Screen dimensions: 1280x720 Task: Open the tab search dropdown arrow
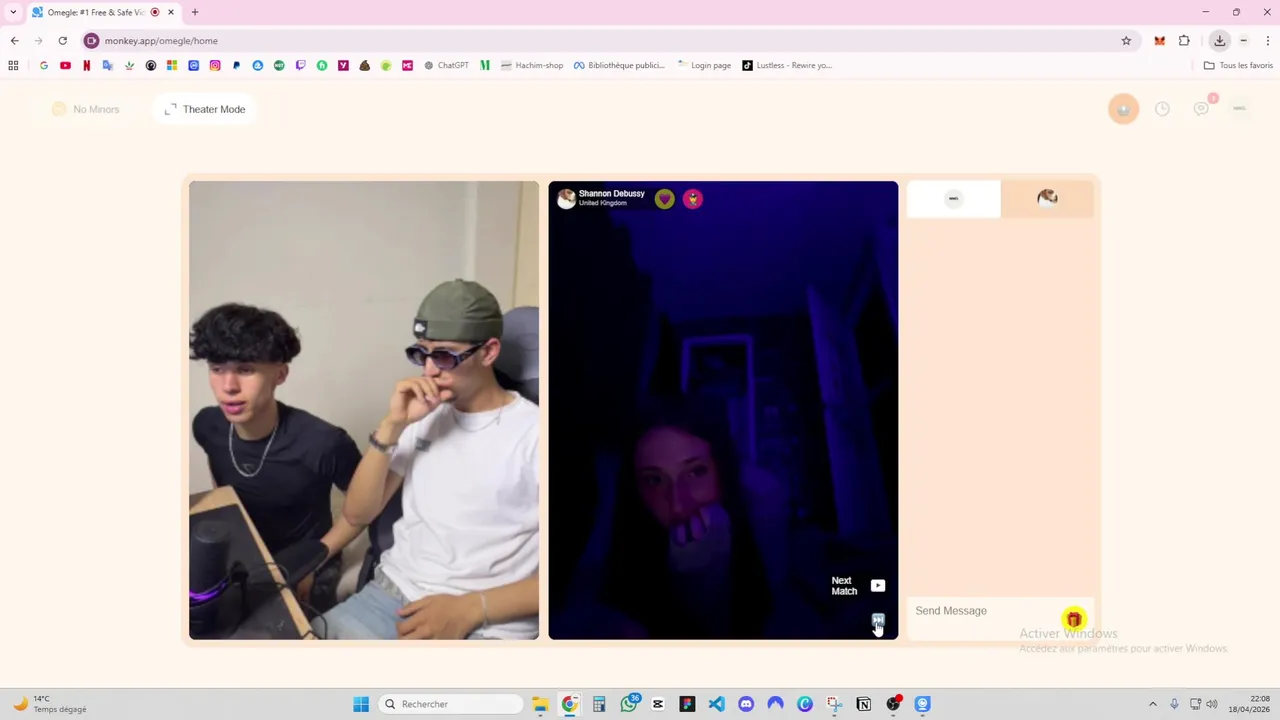coord(13,12)
